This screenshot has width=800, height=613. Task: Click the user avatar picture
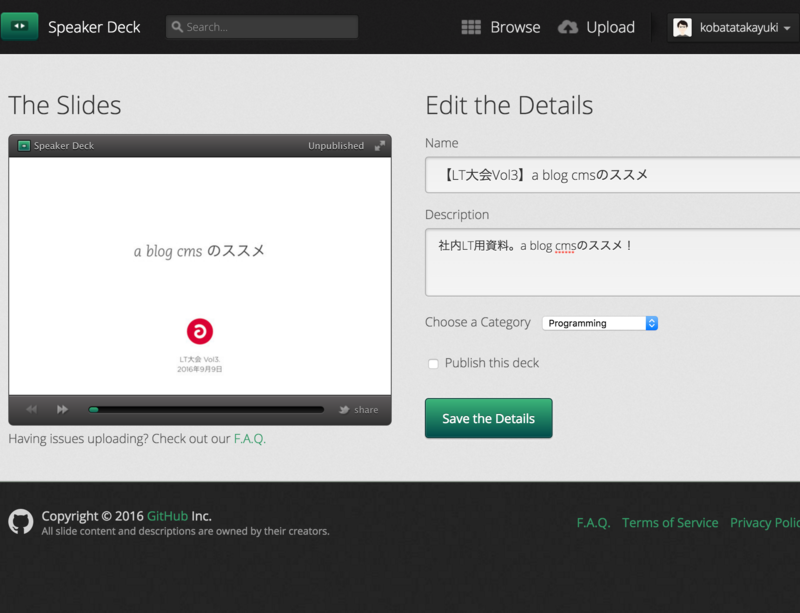682,28
